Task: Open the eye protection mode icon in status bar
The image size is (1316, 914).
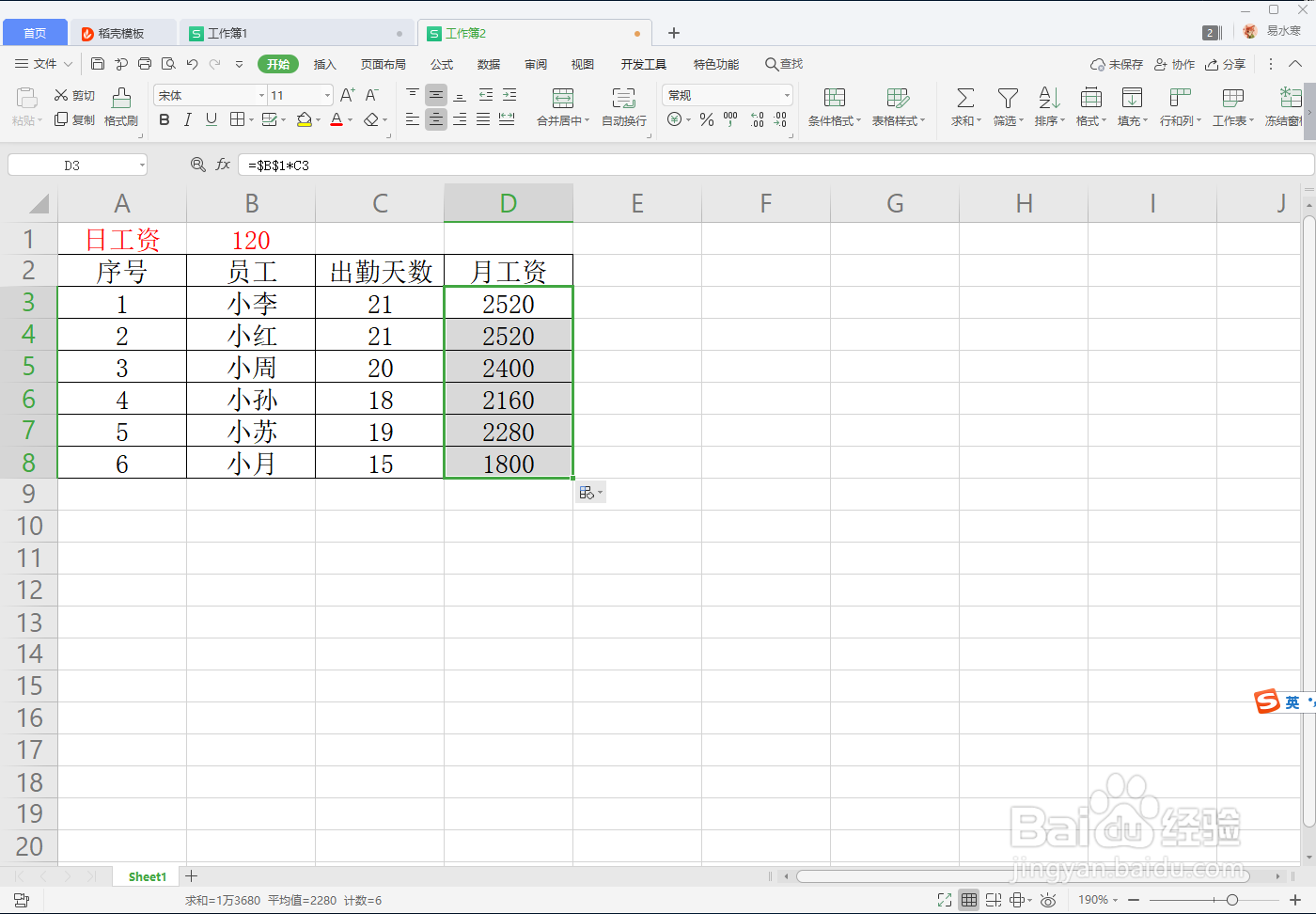Action: tap(1048, 900)
